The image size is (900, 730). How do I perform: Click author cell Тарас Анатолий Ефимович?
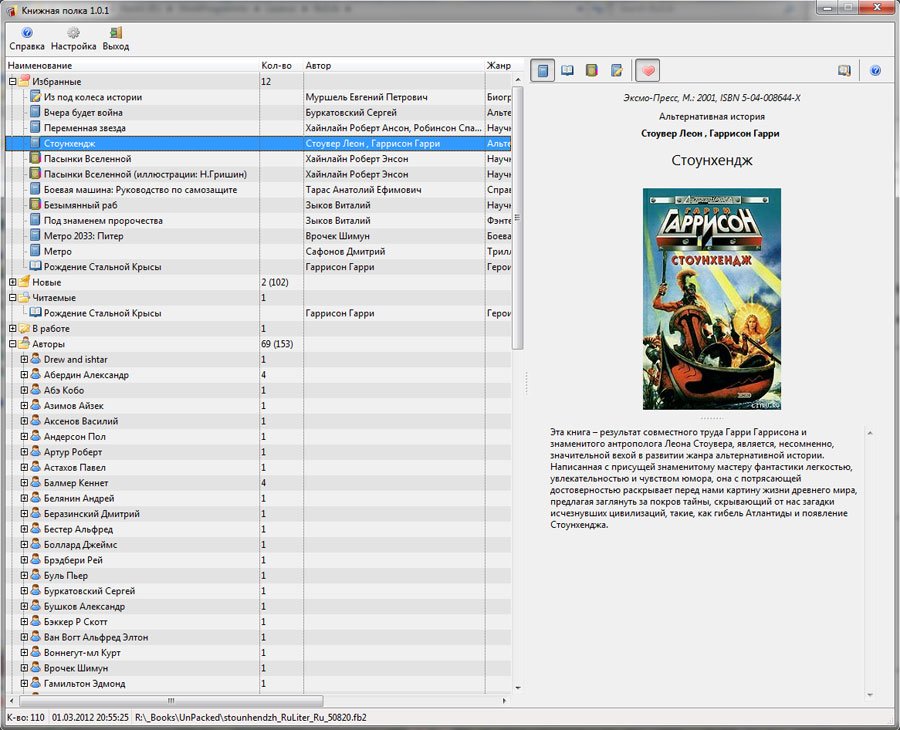click(363, 189)
